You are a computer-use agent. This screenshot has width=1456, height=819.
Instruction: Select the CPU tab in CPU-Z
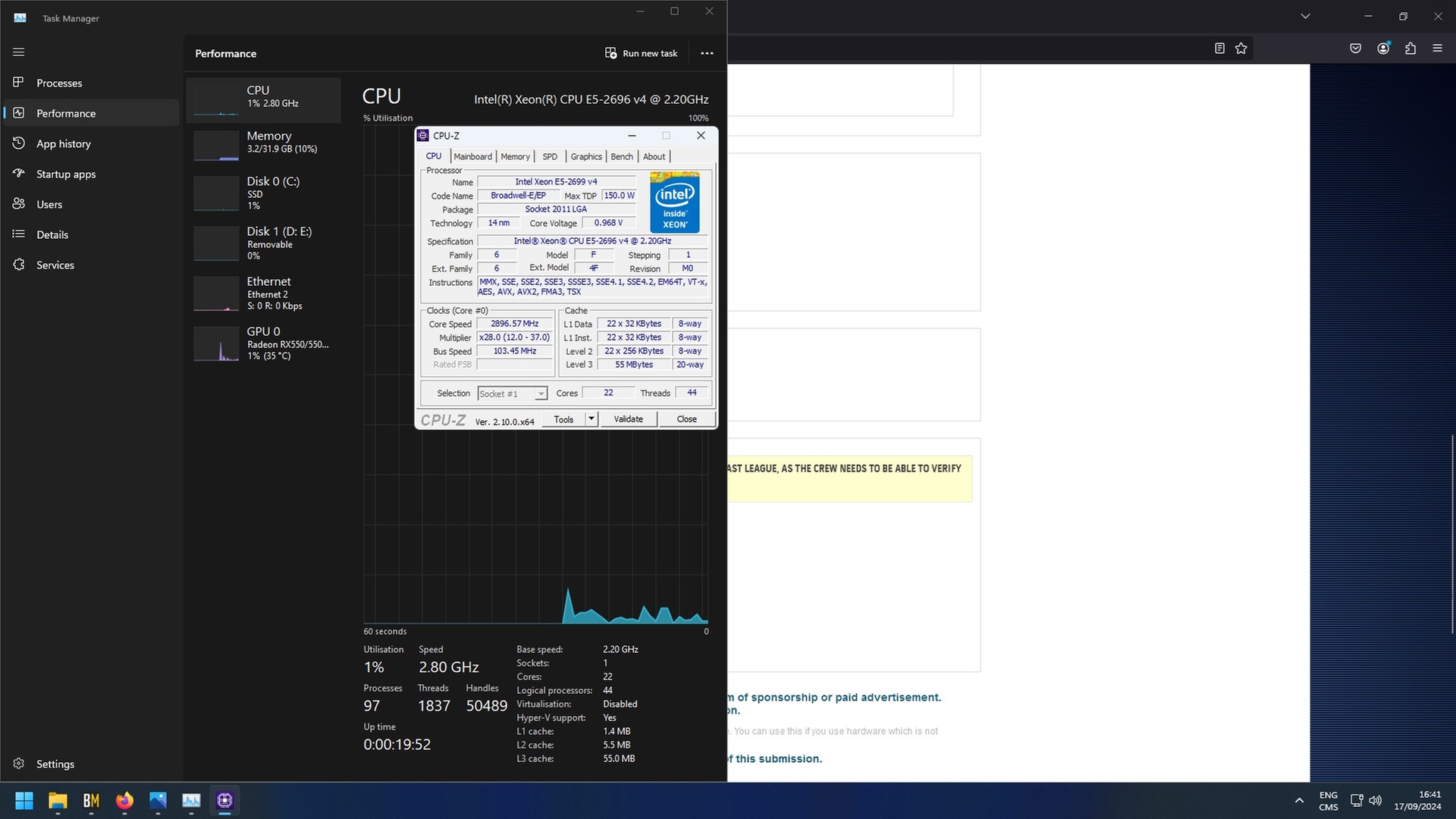point(434,155)
